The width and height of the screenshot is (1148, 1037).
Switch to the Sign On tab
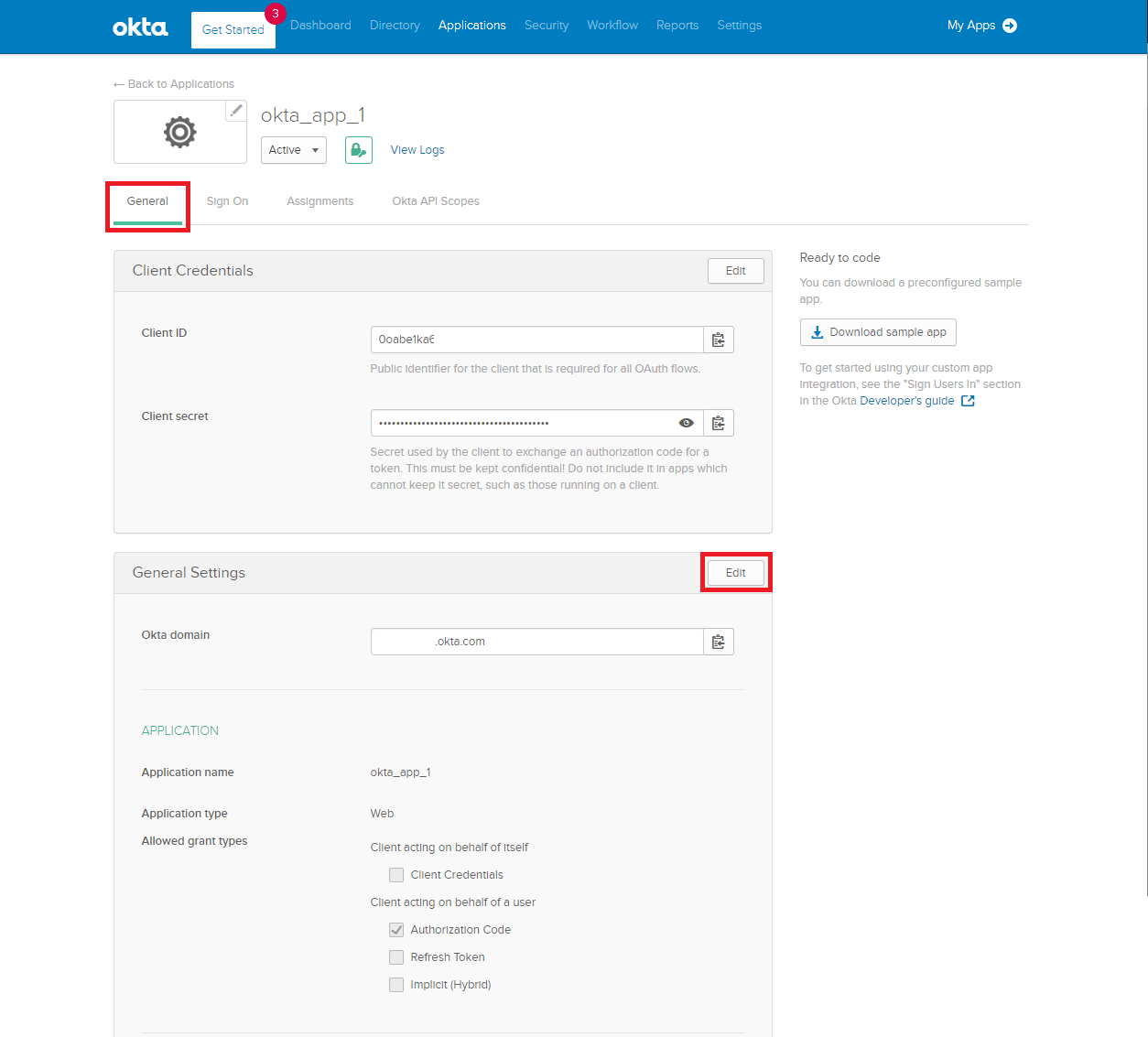click(x=227, y=201)
